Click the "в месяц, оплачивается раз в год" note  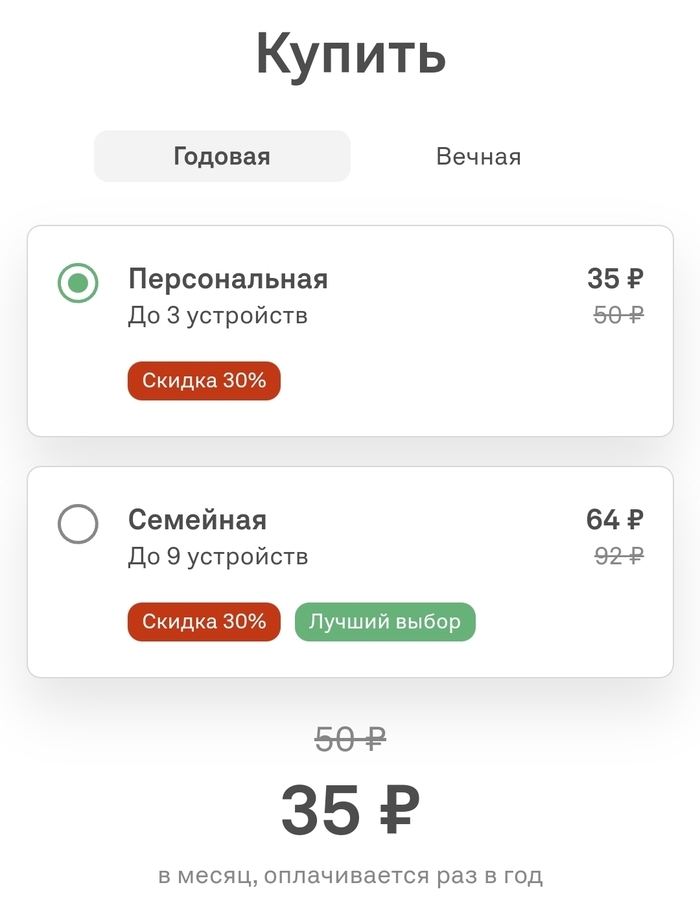click(350, 877)
